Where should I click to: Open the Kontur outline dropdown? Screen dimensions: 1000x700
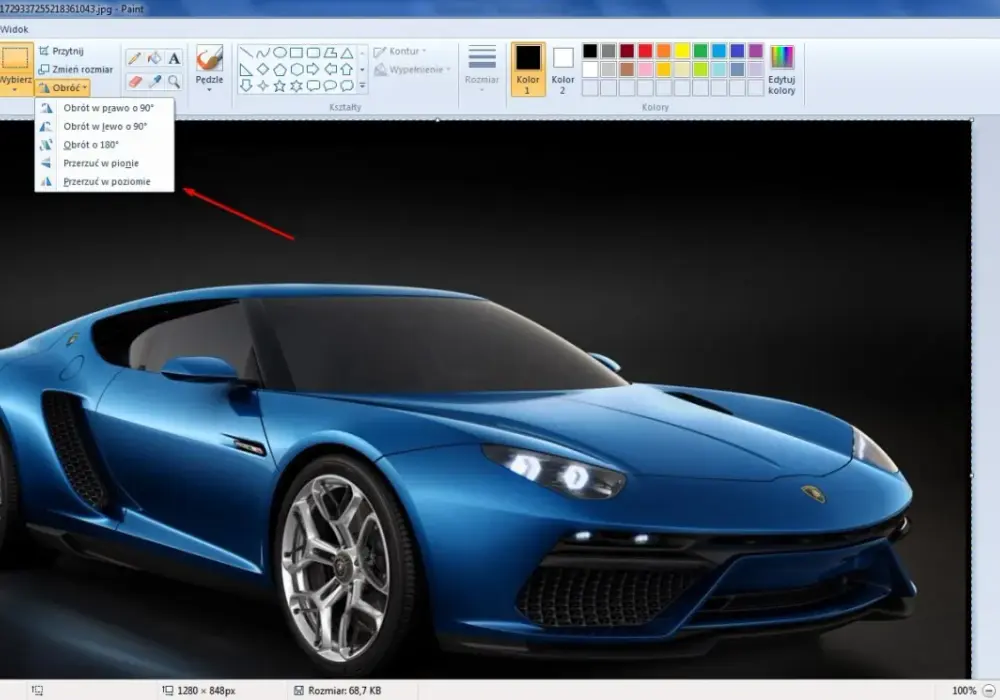(x=400, y=51)
